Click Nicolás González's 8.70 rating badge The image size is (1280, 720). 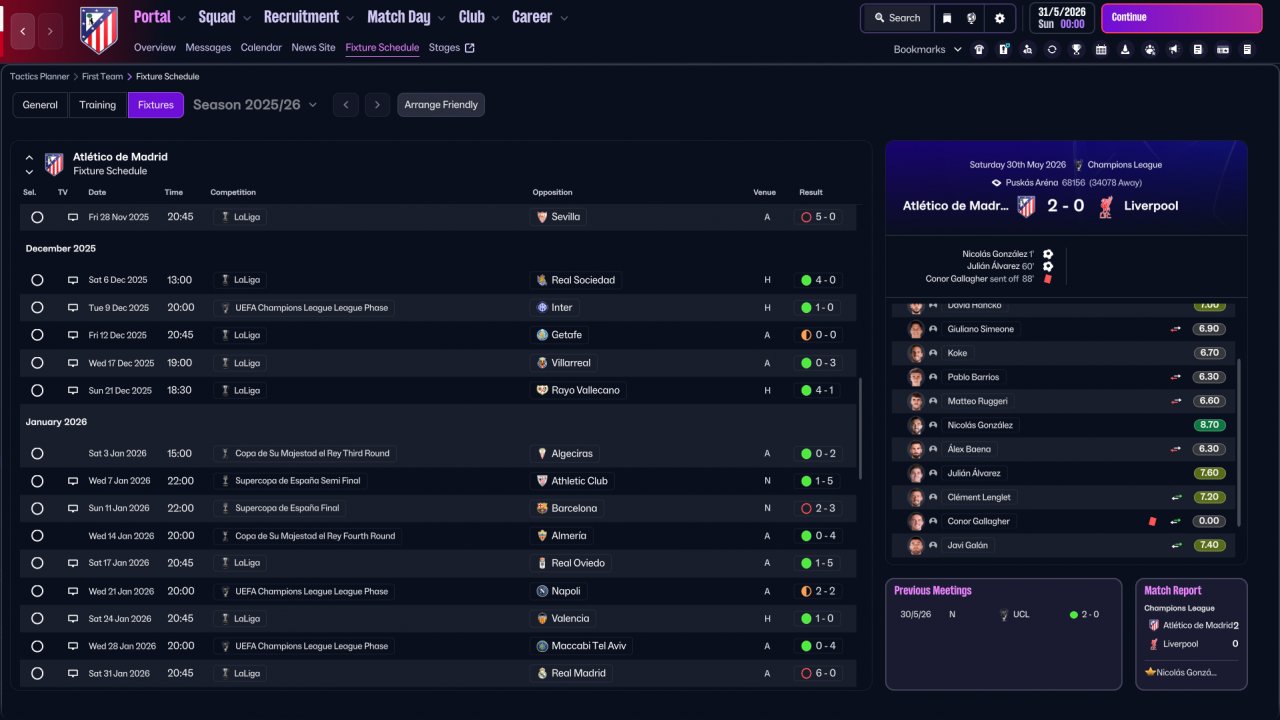pos(1209,425)
